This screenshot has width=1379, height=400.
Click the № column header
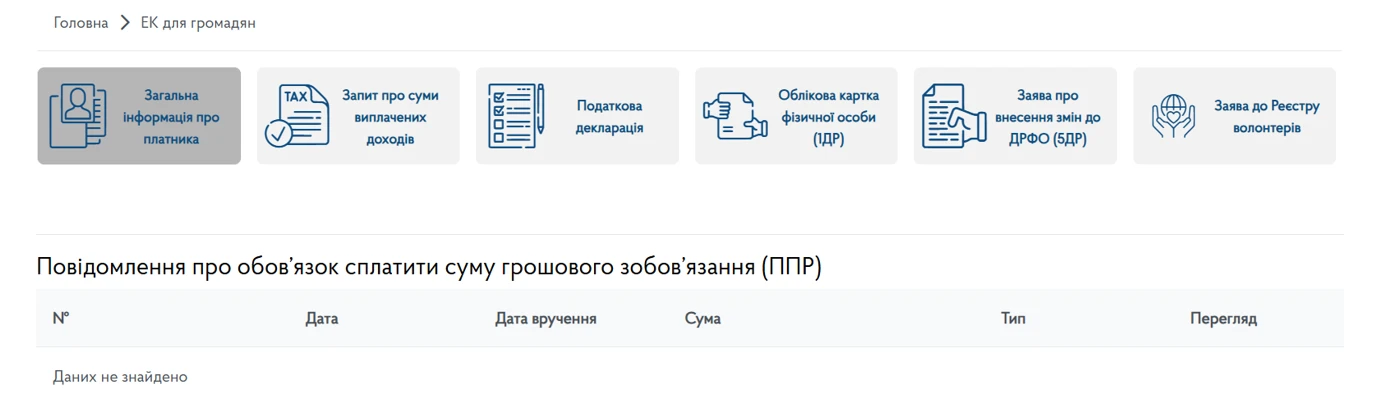coord(61,319)
